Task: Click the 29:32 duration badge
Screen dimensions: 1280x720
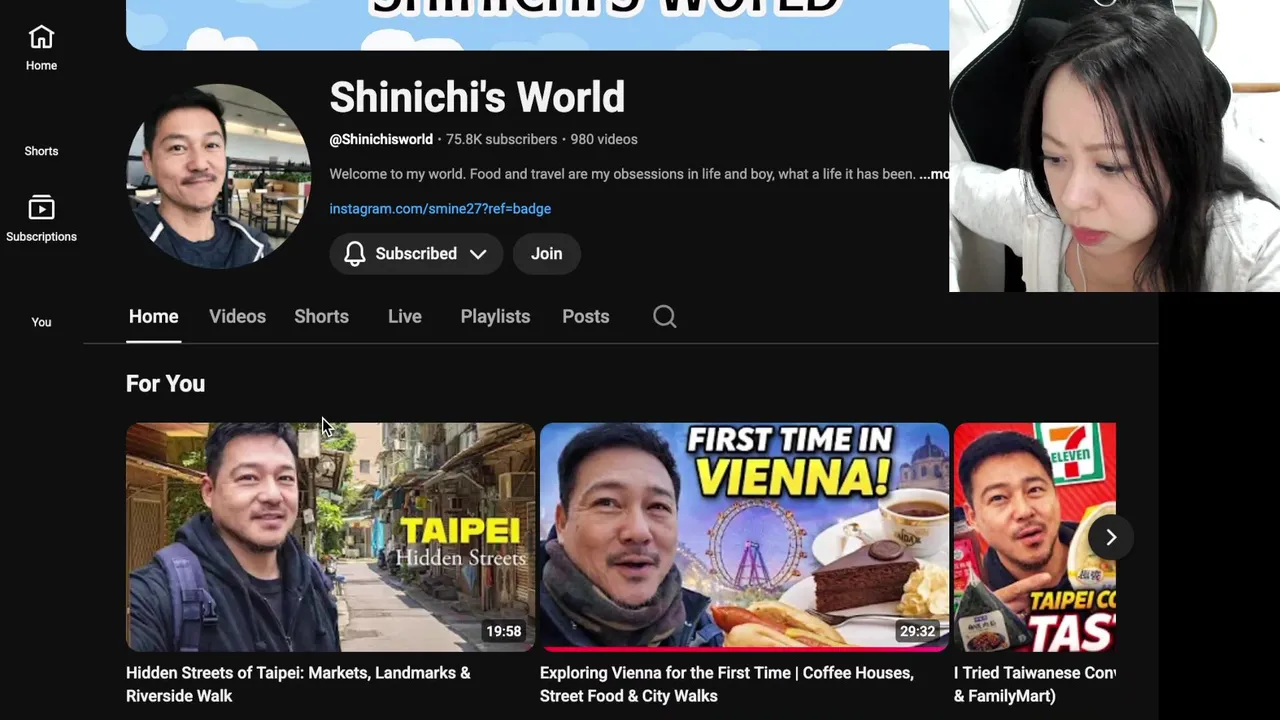Action: [x=917, y=631]
